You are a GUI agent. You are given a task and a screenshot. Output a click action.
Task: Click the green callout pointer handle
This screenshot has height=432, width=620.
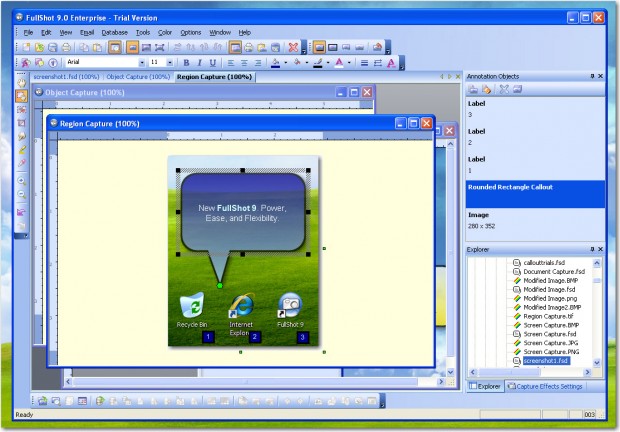[220, 285]
